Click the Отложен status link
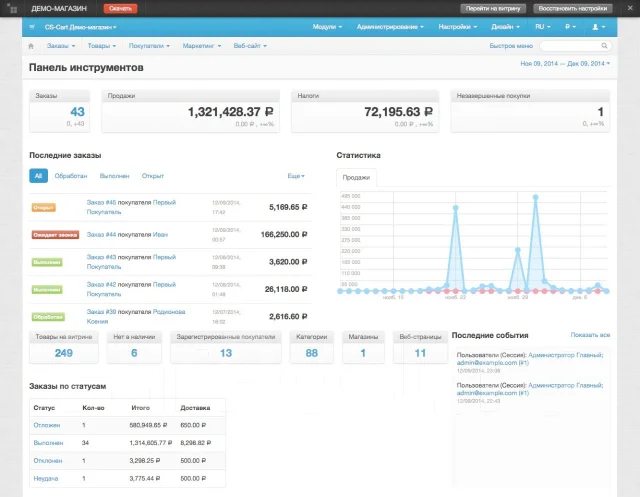This screenshot has height=497, width=640. pos(47,425)
